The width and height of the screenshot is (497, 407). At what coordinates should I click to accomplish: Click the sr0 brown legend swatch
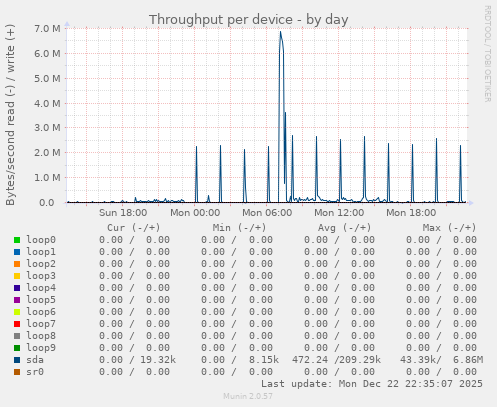[x=17, y=372]
